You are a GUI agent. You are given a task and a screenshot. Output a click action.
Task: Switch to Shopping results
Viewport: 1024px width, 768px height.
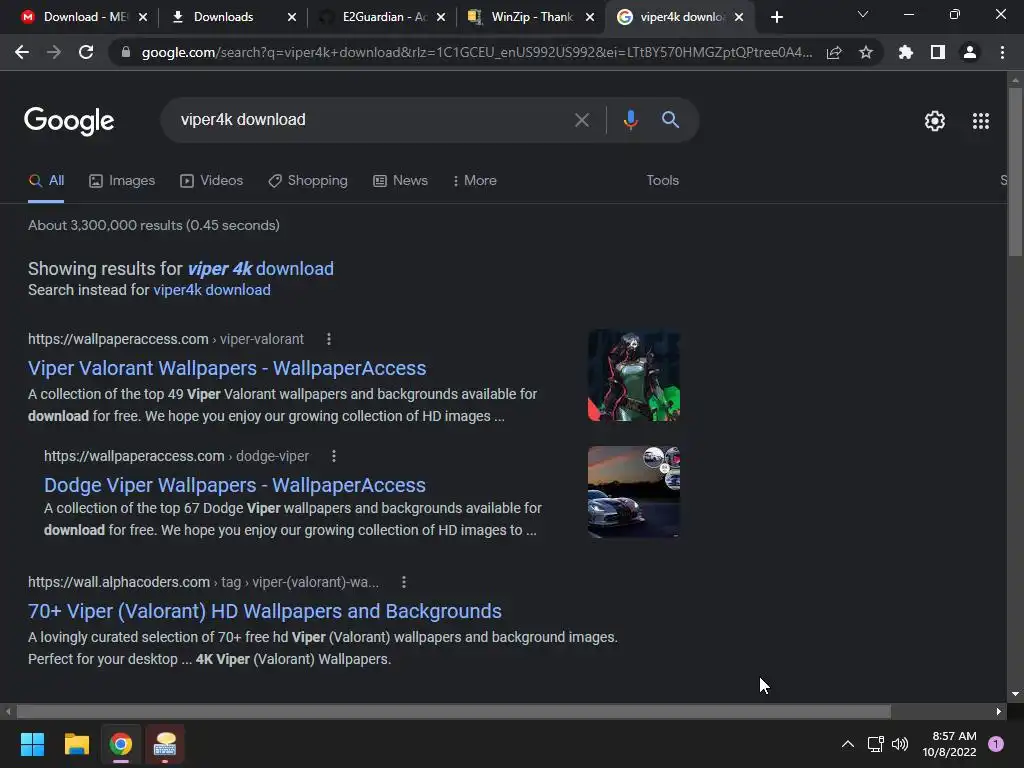click(308, 181)
